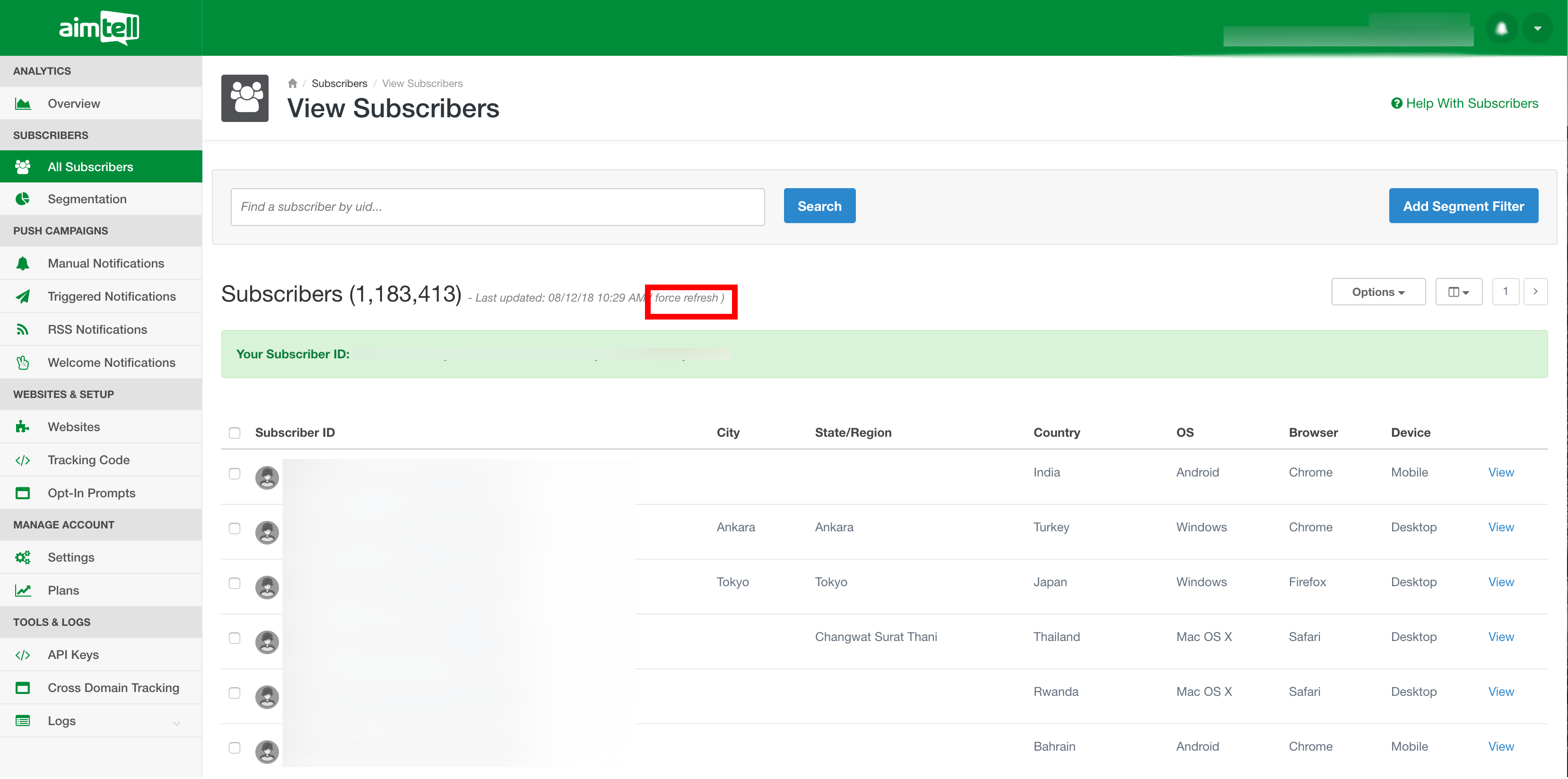Toggle the select-all subscribers checkbox
The width and height of the screenshot is (1568, 779).
pos(234,432)
